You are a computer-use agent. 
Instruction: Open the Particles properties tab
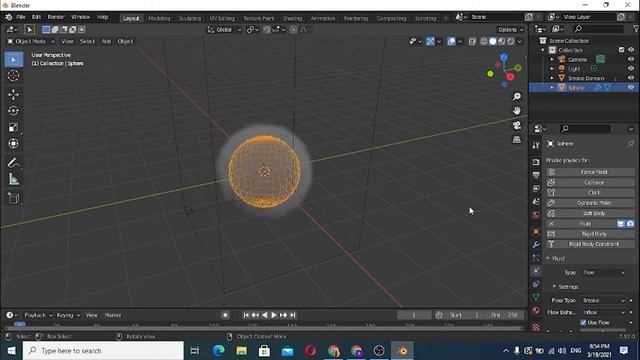pos(536,258)
